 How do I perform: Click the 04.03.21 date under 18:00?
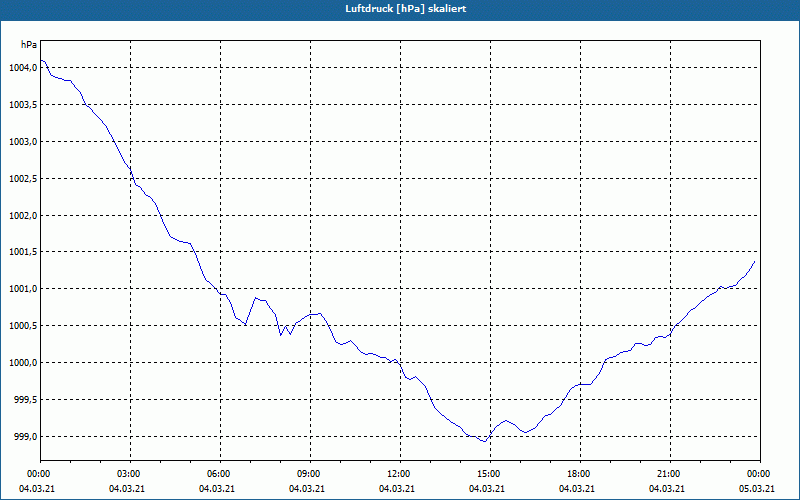point(577,489)
